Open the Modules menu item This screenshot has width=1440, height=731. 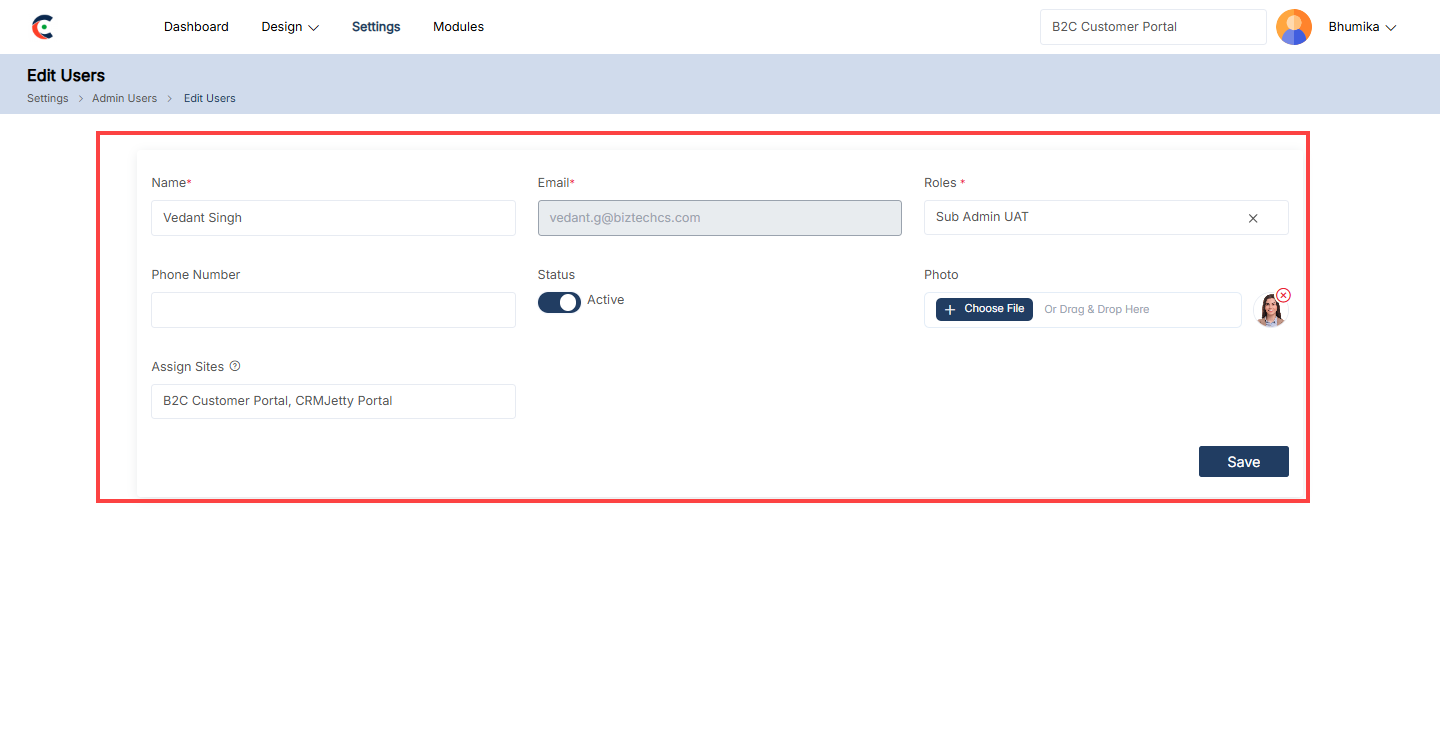point(458,27)
